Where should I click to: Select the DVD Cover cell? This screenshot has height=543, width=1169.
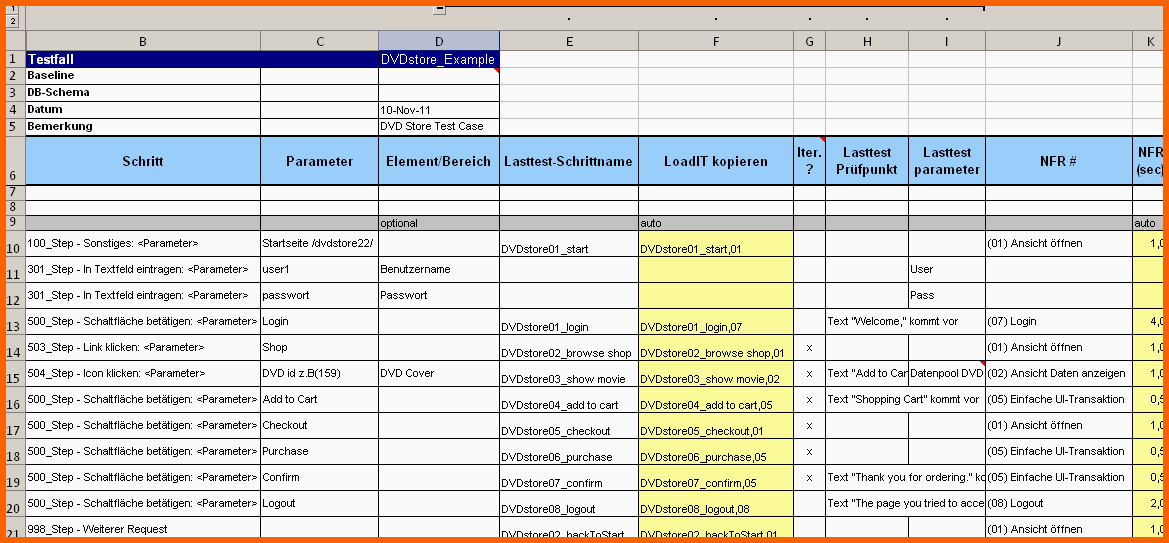(439, 374)
